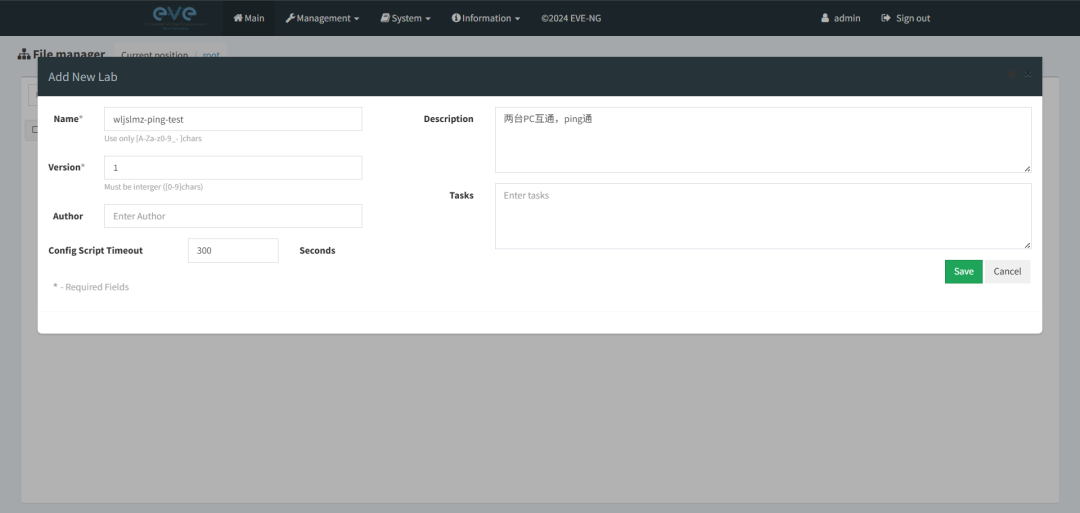Grab the Tasks box resize handle
Image resolution: width=1080 pixels, height=513 pixels.
point(1027,245)
